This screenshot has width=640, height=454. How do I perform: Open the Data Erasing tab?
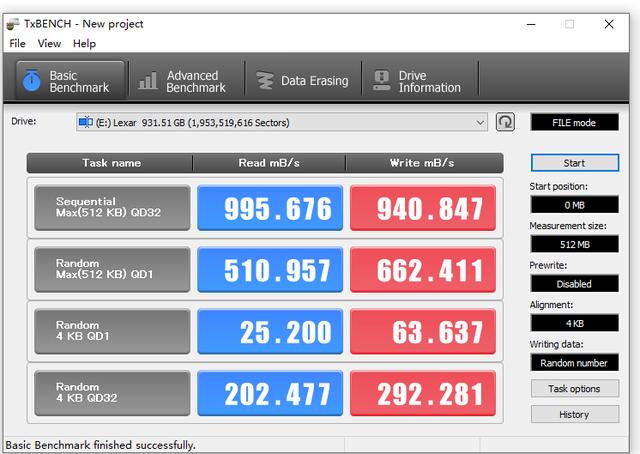[303, 80]
